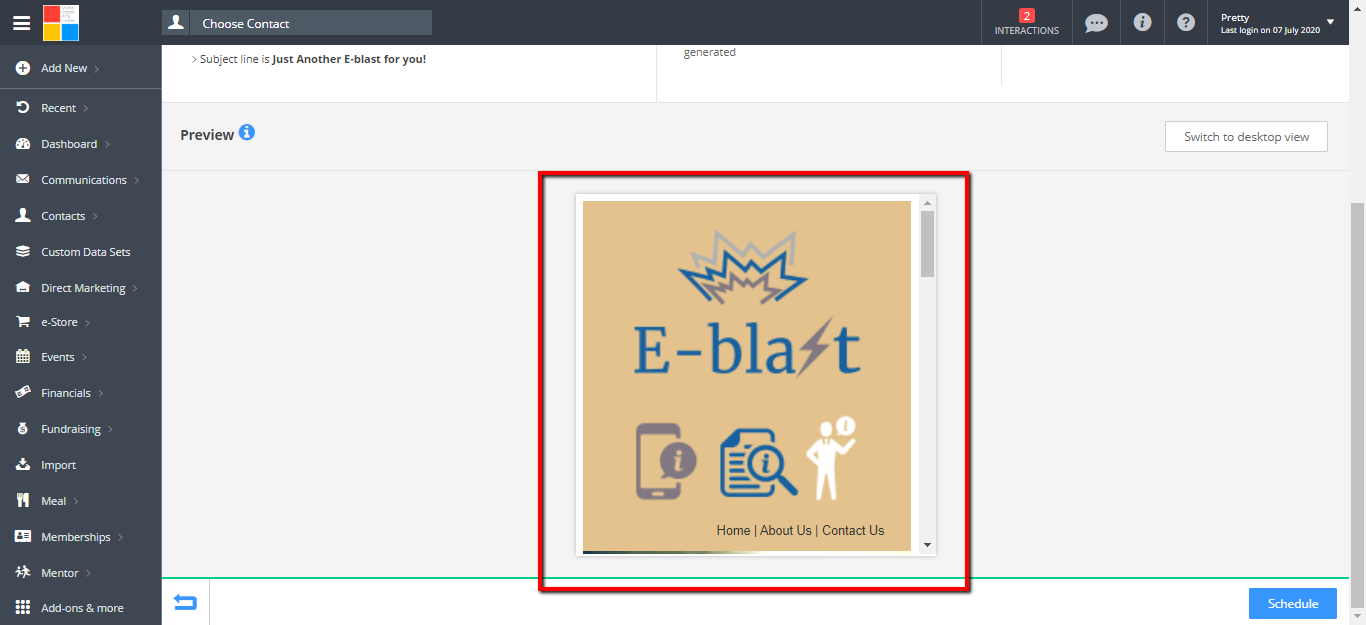Click the Custom Data Sets stack icon
Image resolution: width=1366 pixels, height=625 pixels.
(23, 252)
